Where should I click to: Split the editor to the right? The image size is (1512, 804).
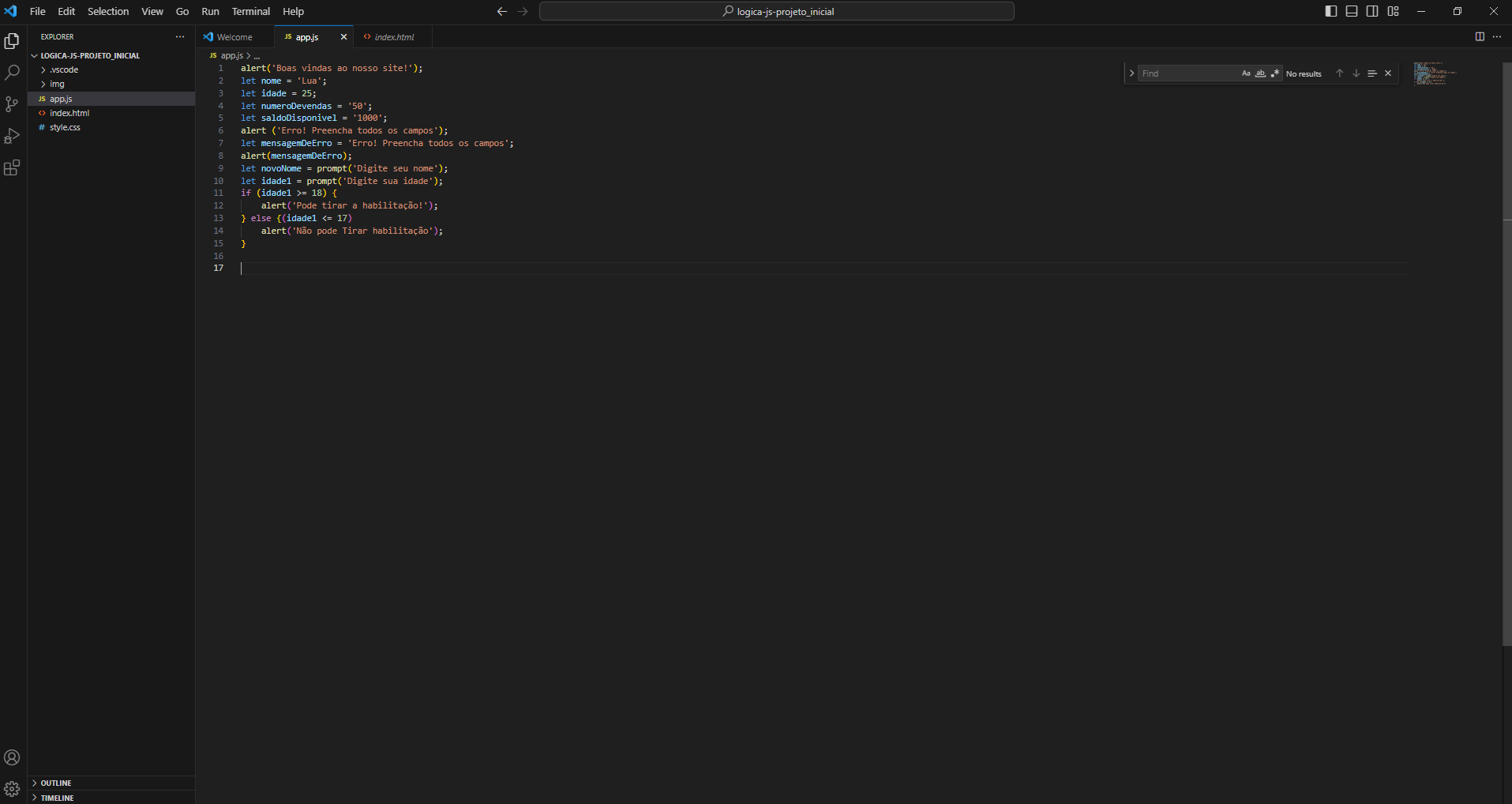(x=1480, y=36)
